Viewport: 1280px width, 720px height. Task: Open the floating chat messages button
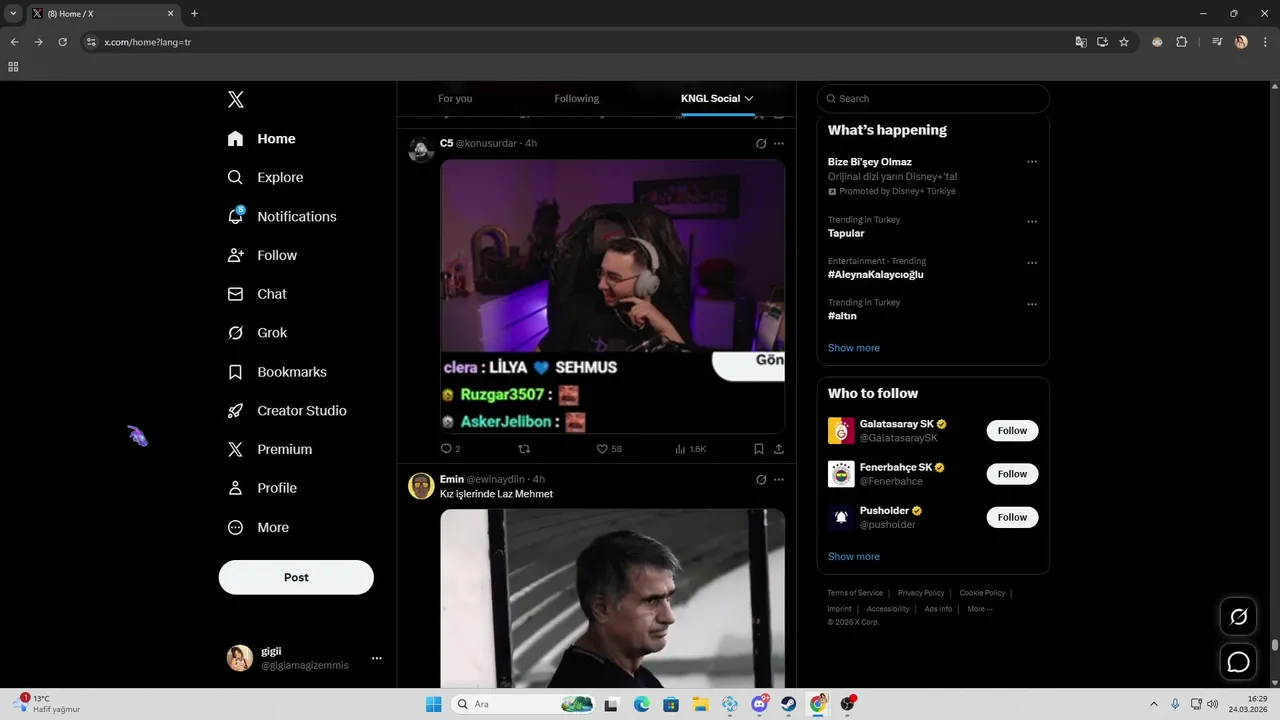click(1238, 662)
